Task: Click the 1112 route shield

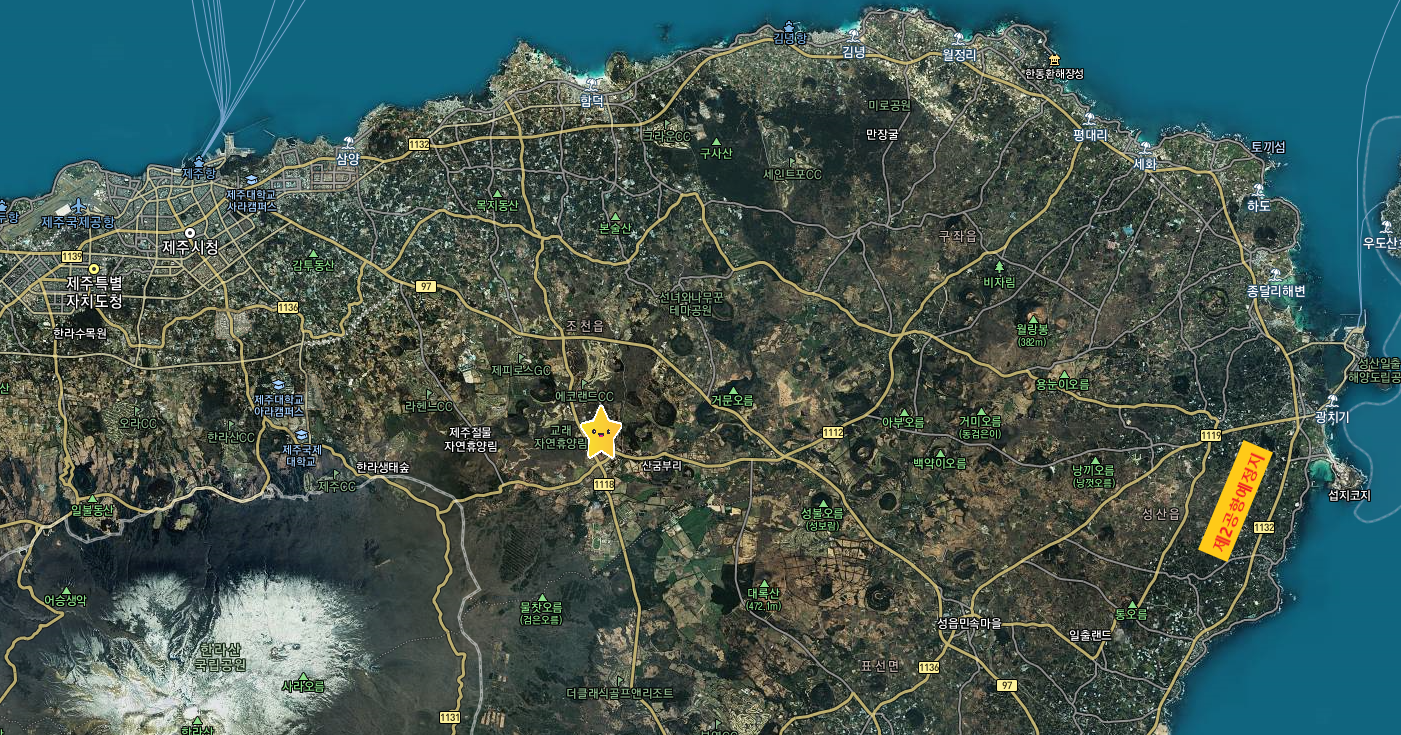Action: click(x=833, y=432)
